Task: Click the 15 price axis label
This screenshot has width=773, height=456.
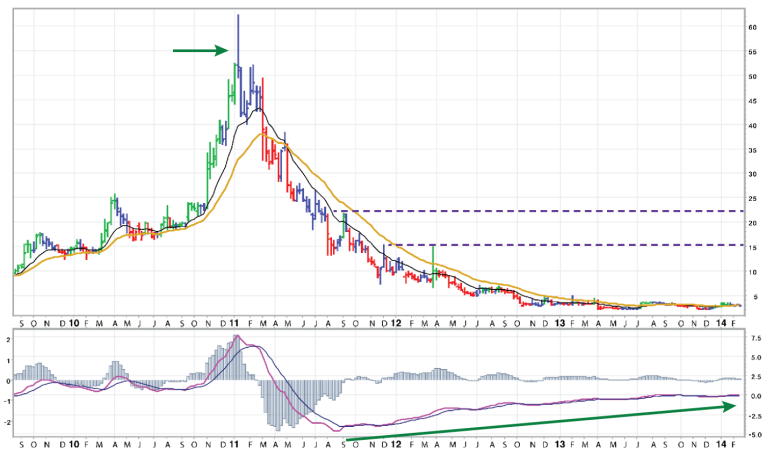Action: point(752,247)
